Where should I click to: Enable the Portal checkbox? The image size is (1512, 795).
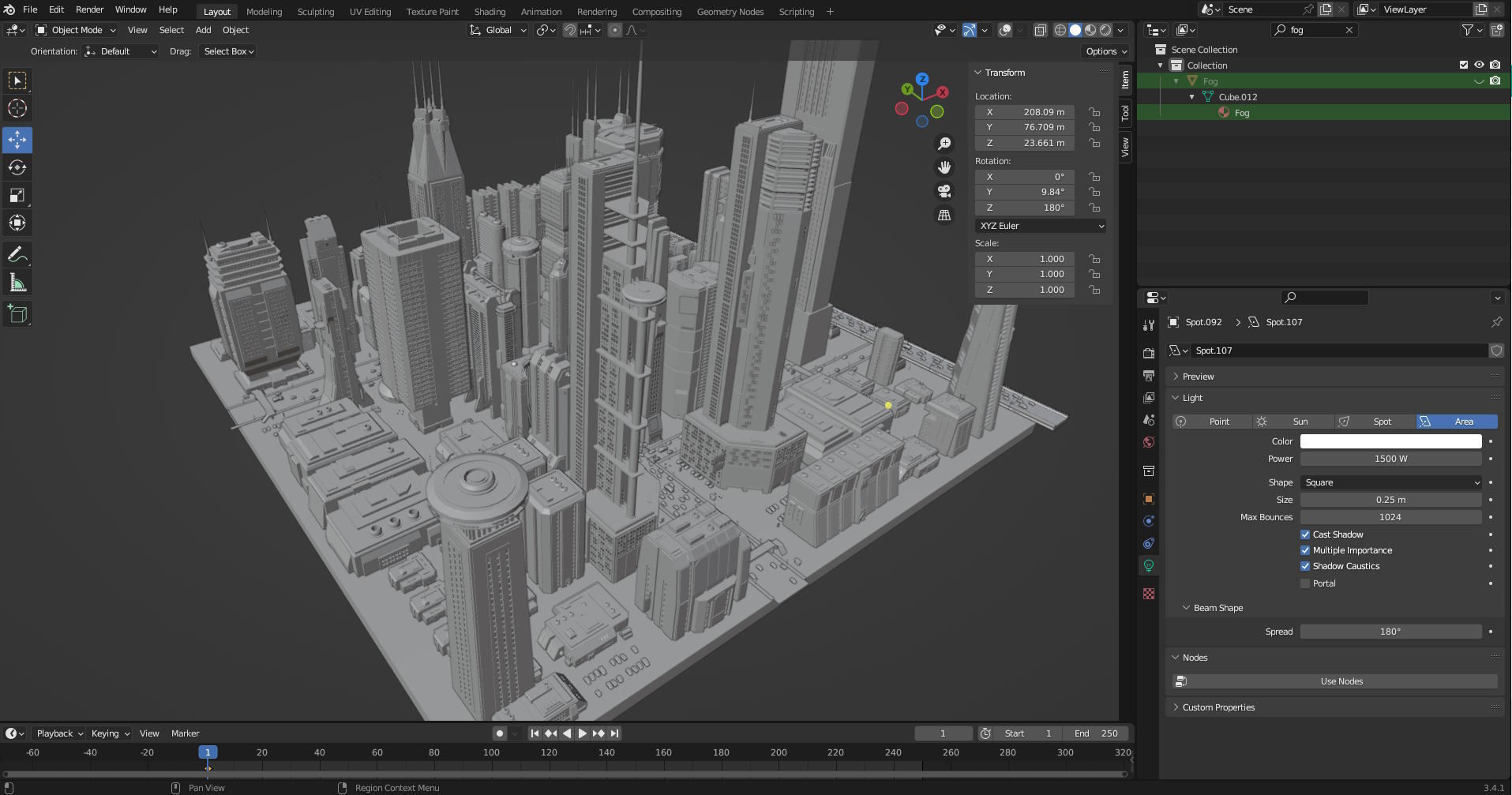(x=1305, y=583)
